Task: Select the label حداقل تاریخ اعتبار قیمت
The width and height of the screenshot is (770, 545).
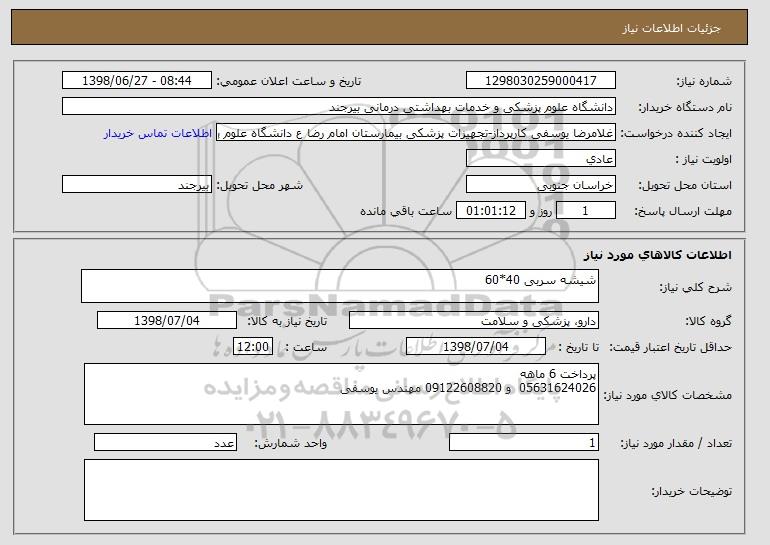Action: (x=671, y=348)
